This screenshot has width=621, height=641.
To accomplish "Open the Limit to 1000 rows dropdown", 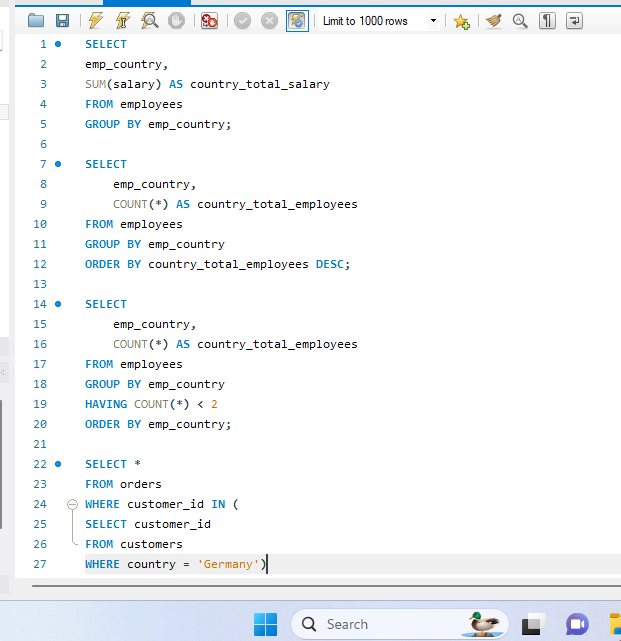I will tap(433, 20).
